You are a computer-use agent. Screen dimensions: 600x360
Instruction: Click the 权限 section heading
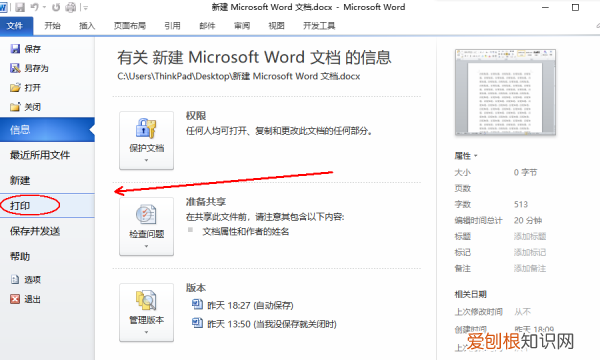(196, 116)
